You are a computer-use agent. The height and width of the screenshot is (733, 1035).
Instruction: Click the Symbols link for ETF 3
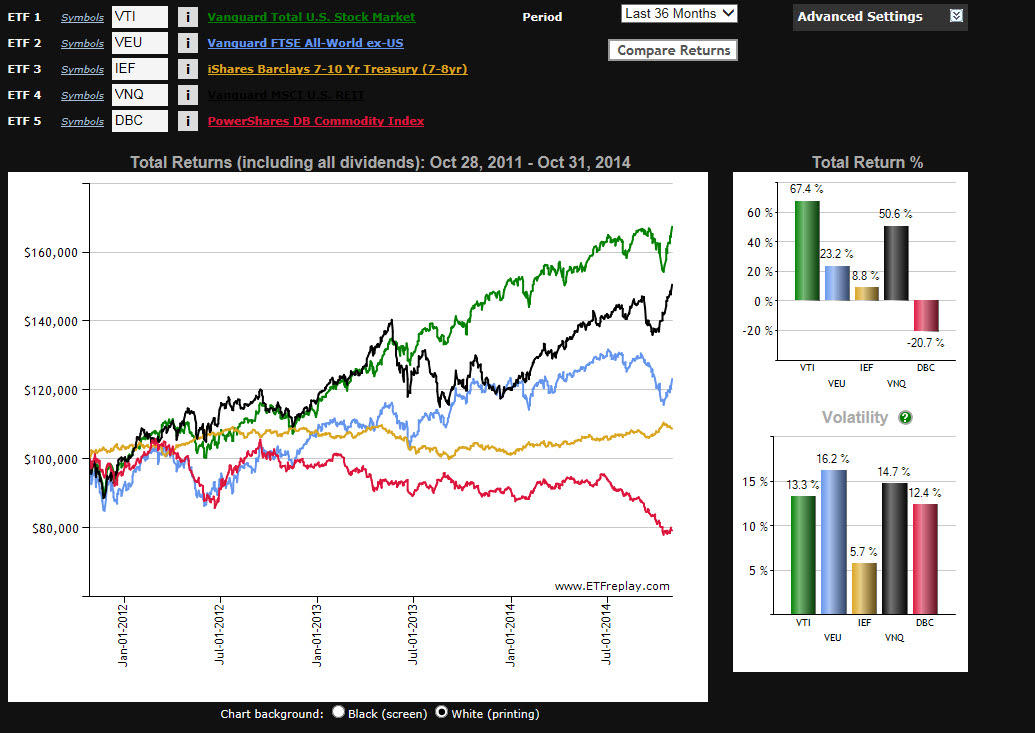click(x=82, y=70)
